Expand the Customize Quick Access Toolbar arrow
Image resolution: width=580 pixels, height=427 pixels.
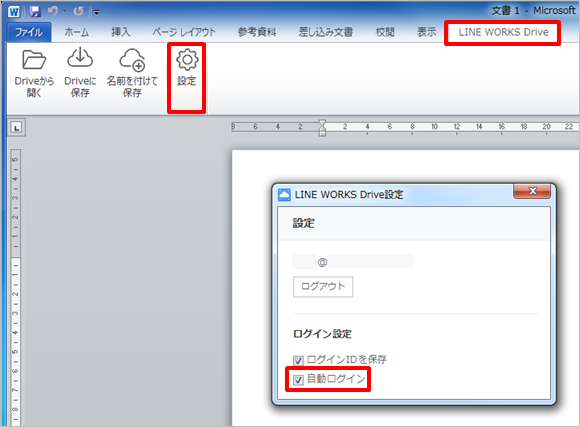(x=96, y=12)
